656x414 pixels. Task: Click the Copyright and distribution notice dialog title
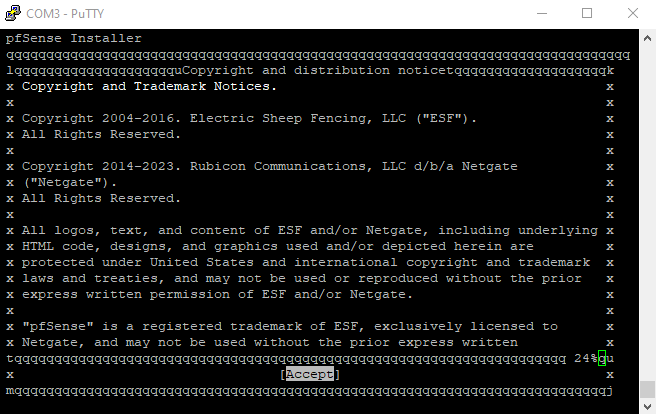tap(318, 70)
